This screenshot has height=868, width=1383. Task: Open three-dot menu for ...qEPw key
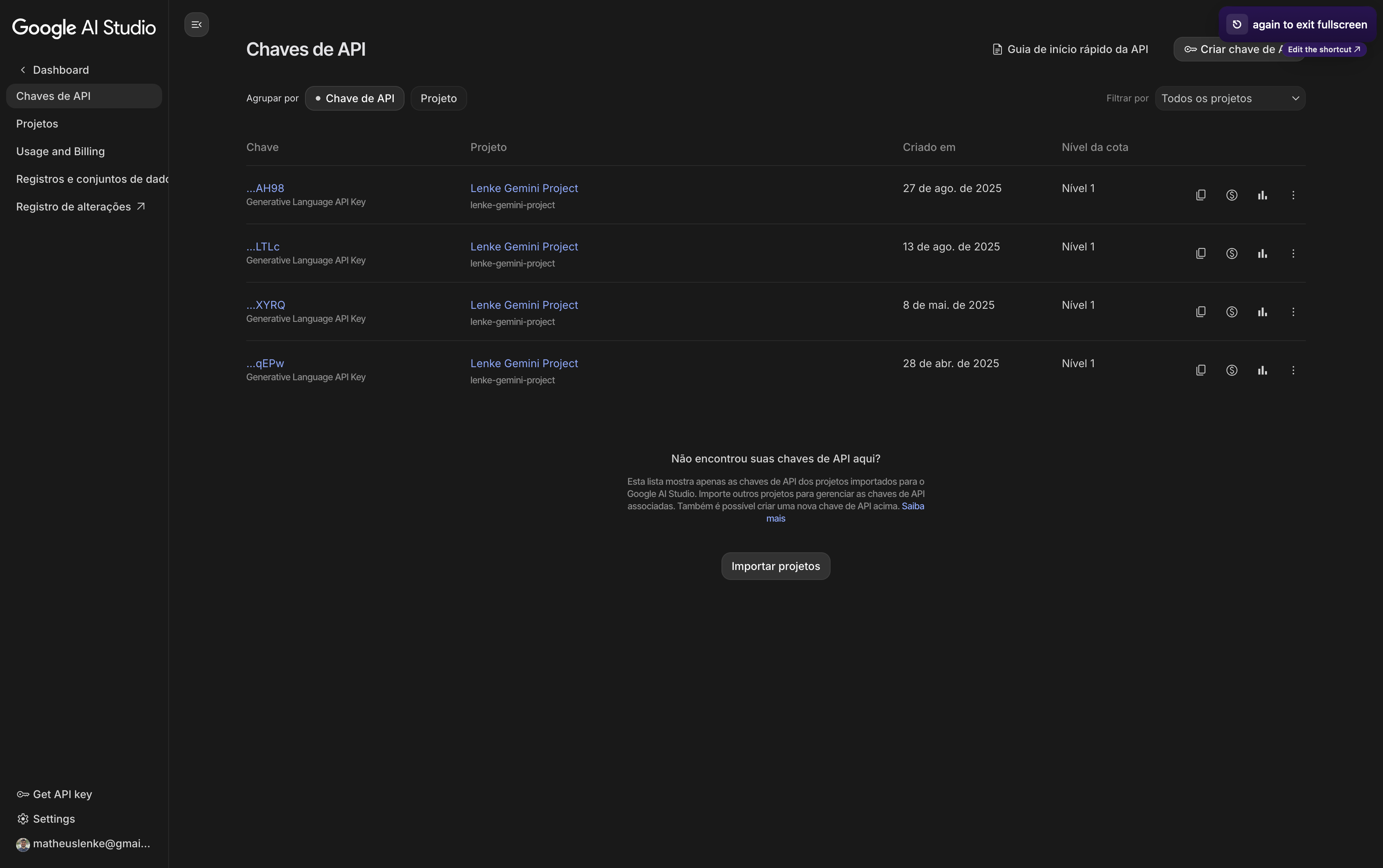[x=1293, y=370]
